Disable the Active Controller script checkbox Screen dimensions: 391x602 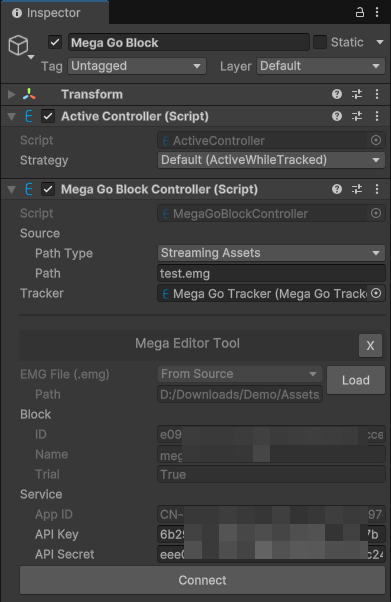48,116
